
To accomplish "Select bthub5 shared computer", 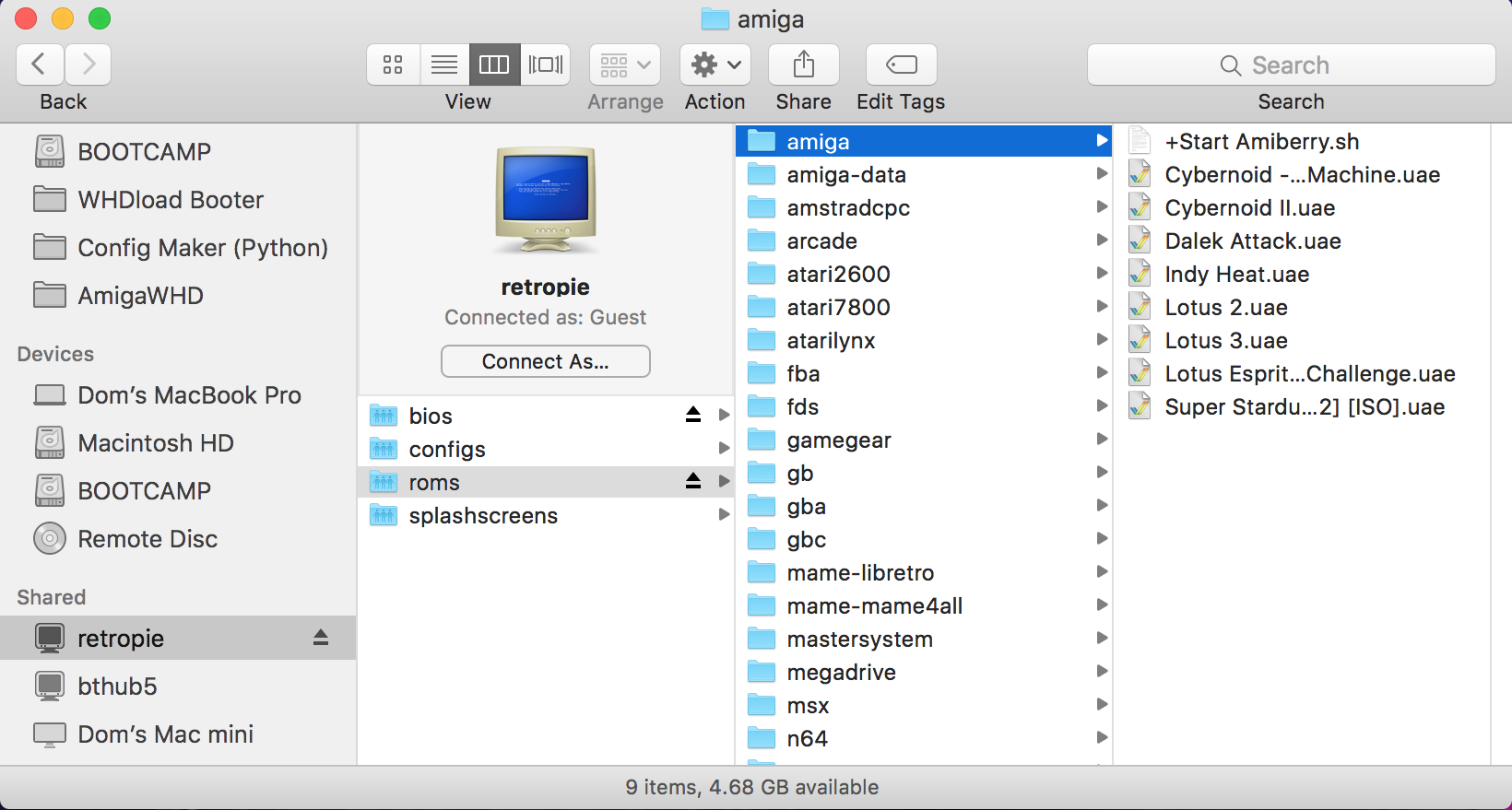I will point(178,686).
